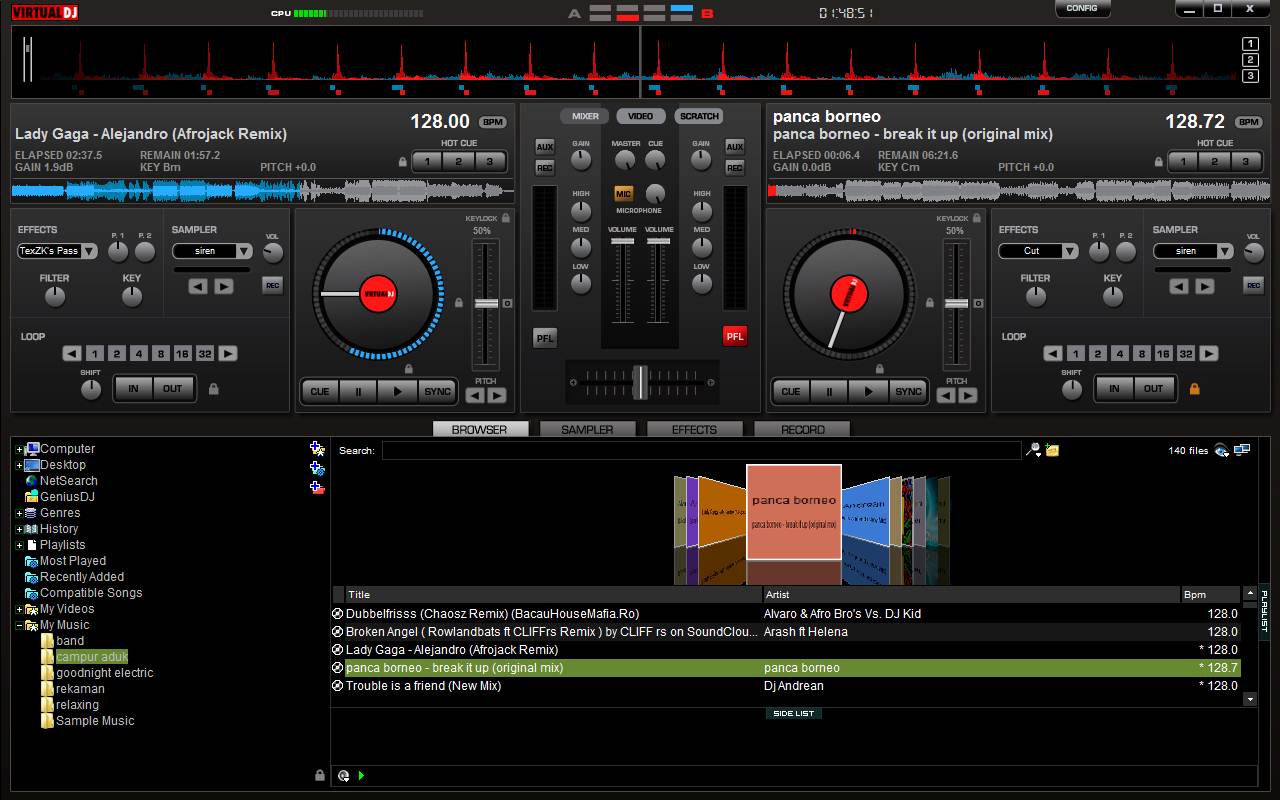Pause the right deck
This screenshot has width=1280, height=800.
click(828, 391)
